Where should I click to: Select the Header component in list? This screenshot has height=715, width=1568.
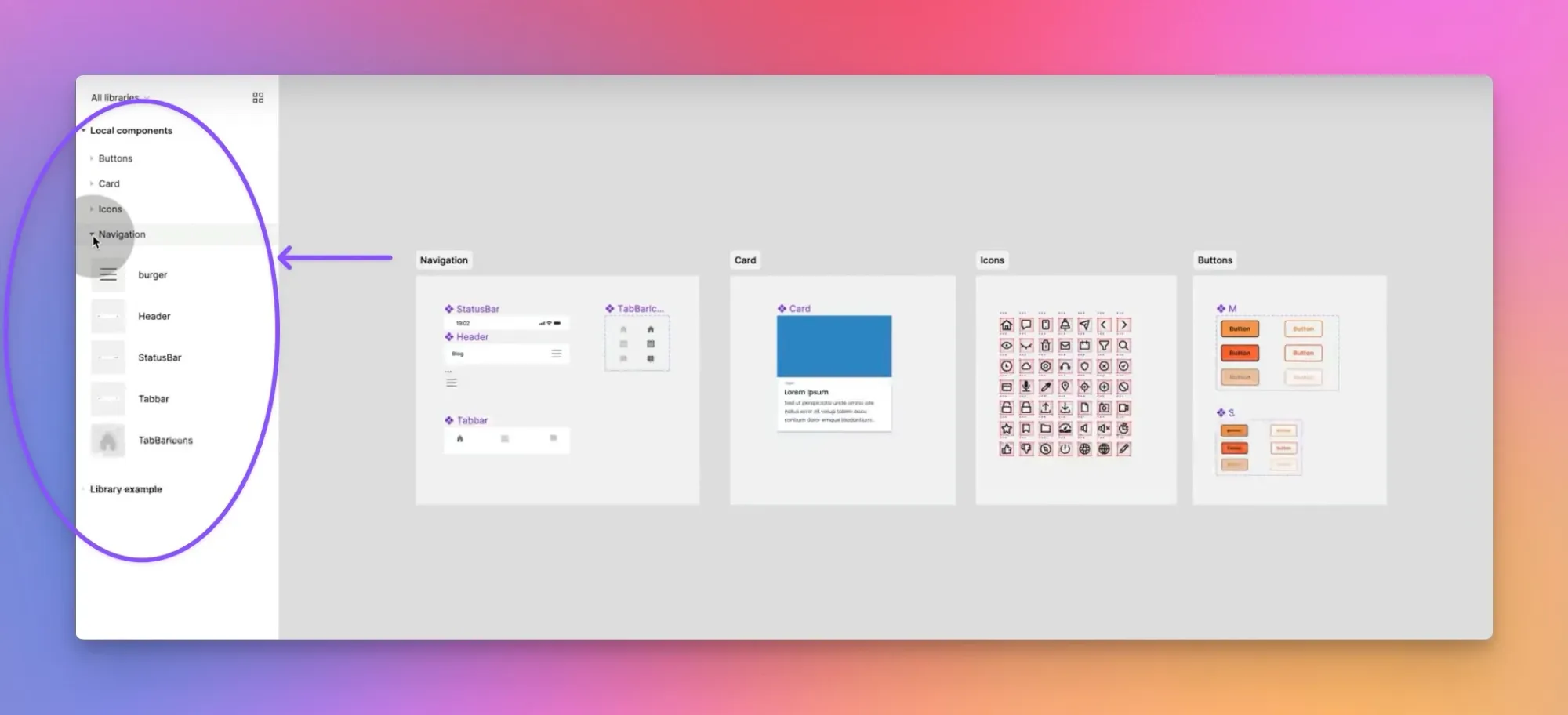click(154, 317)
